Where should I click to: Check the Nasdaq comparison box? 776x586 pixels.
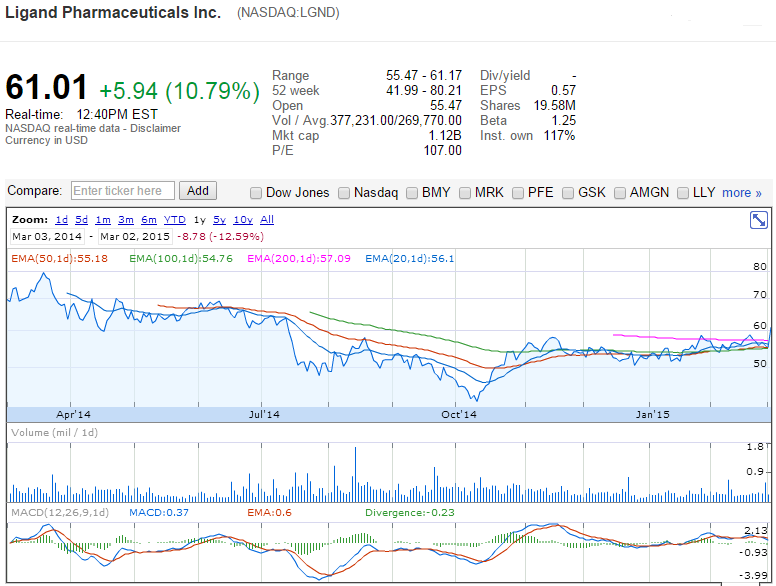pos(344,193)
